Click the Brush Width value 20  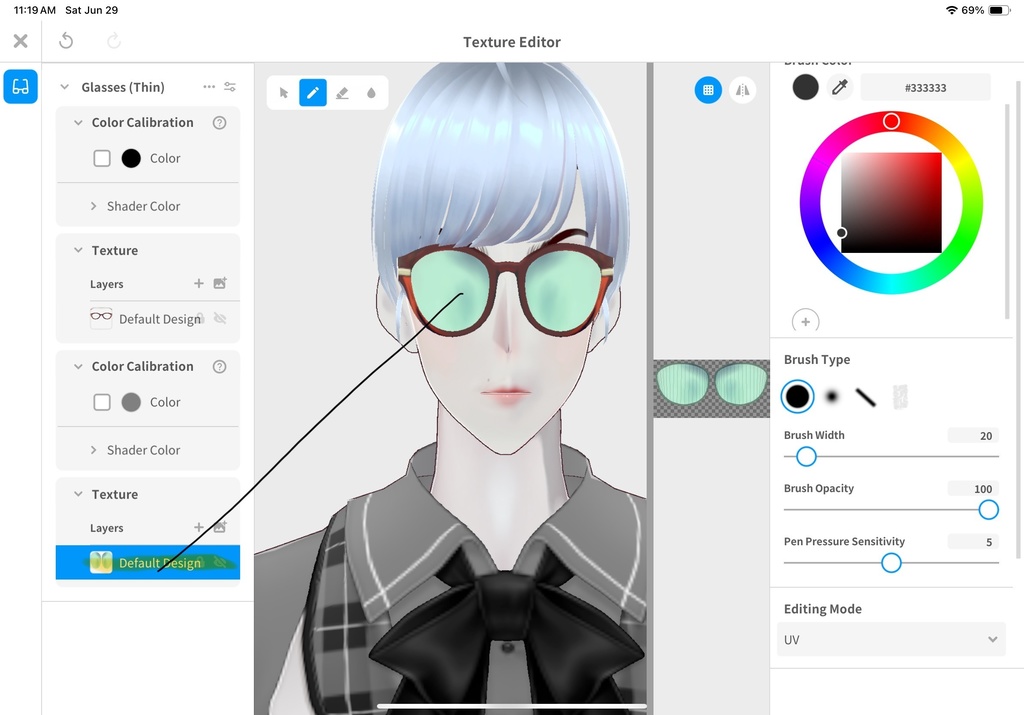point(973,436)
